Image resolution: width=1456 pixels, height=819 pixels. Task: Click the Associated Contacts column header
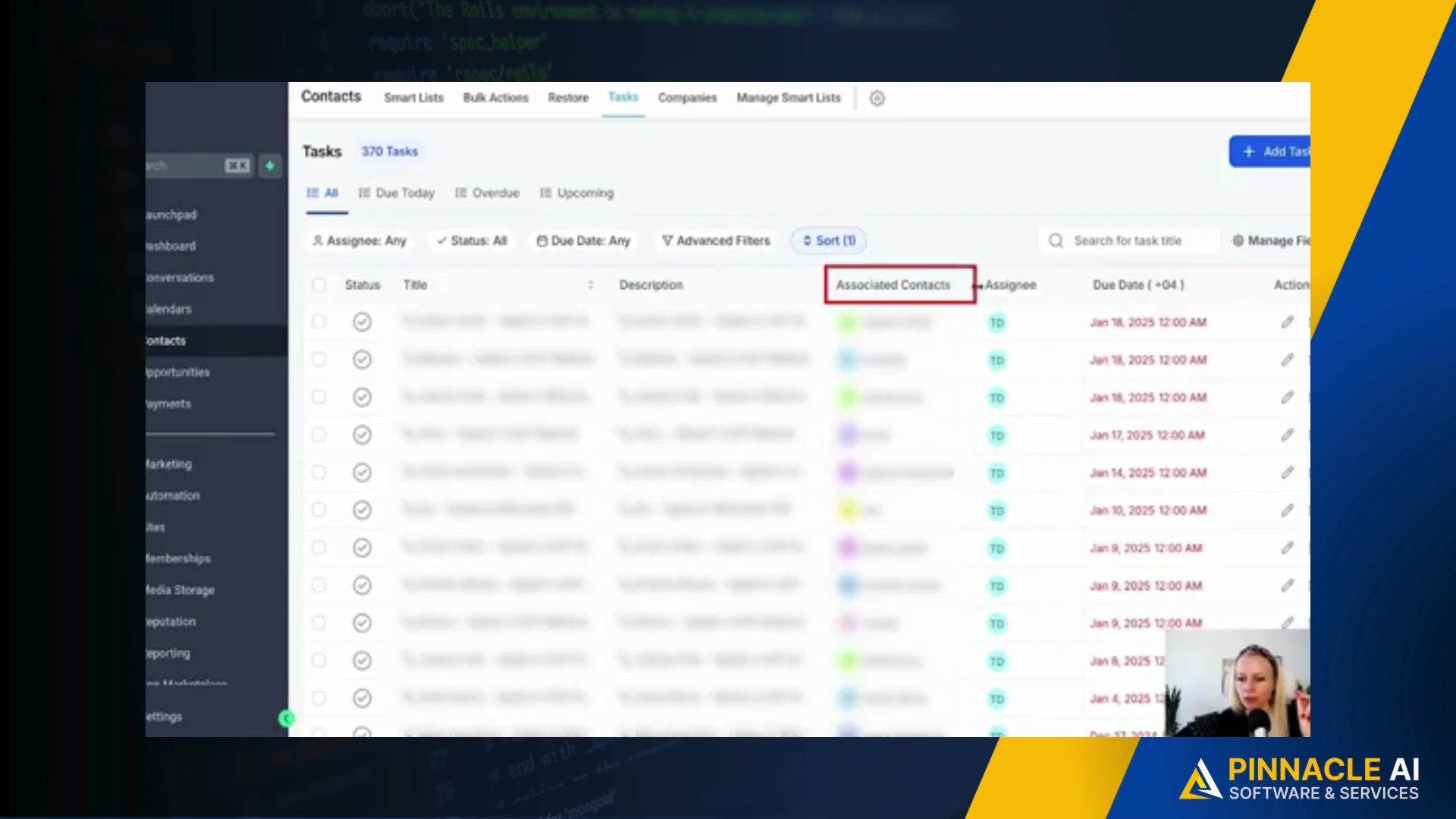893,285
